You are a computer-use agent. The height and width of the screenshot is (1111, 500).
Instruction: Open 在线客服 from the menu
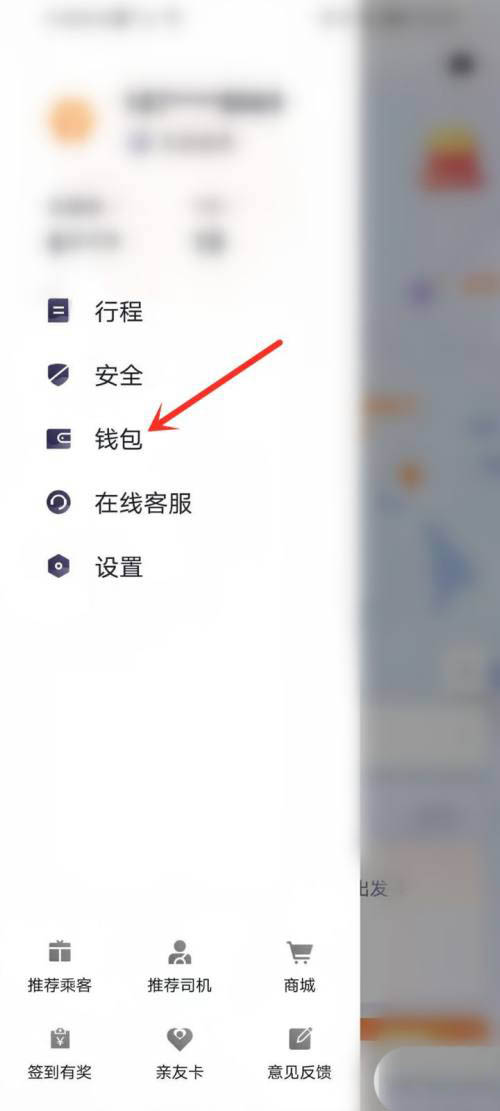click(x=143, y=503)
